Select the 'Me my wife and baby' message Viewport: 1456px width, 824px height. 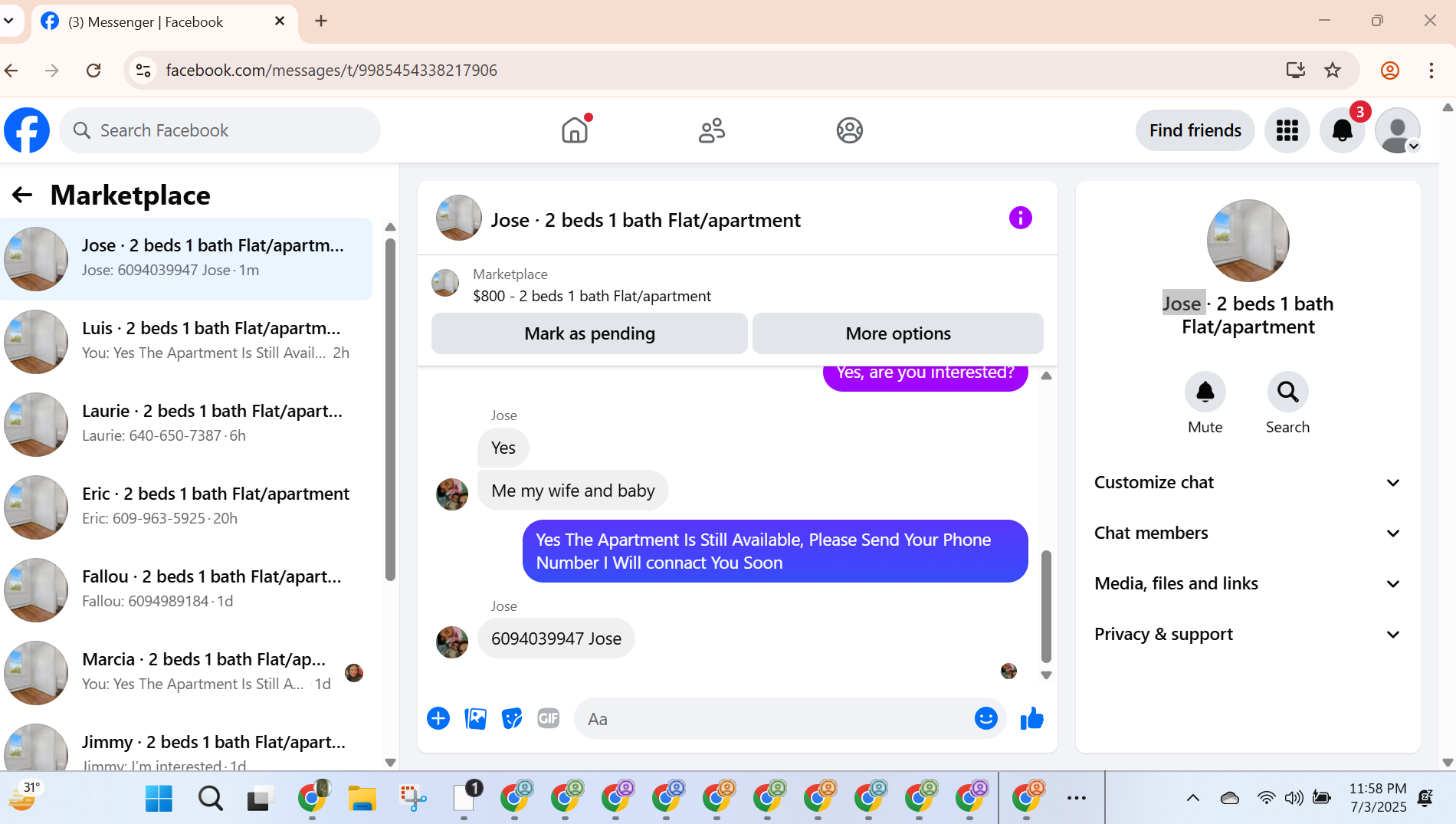pos(572,491)
